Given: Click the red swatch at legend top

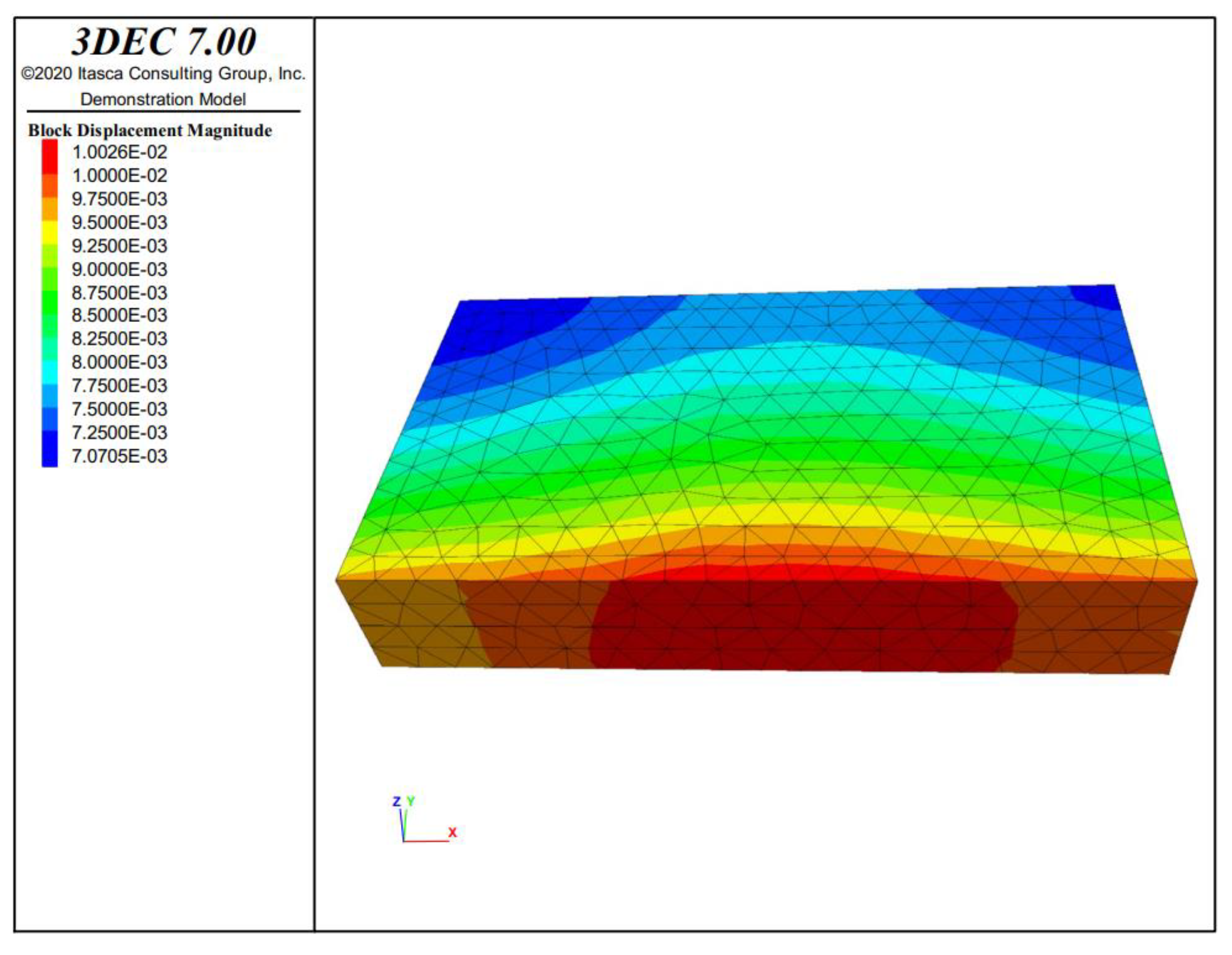Looking at the screenshot, I should pos(50,157).
